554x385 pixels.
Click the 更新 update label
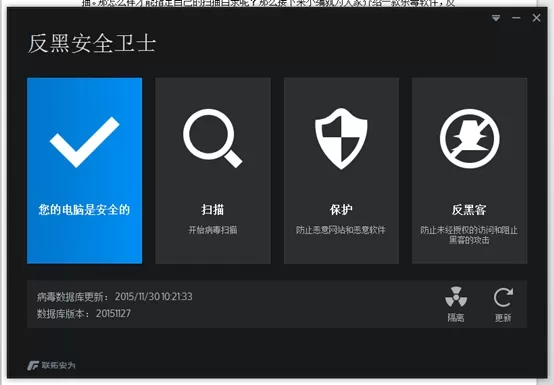[503, 318]
